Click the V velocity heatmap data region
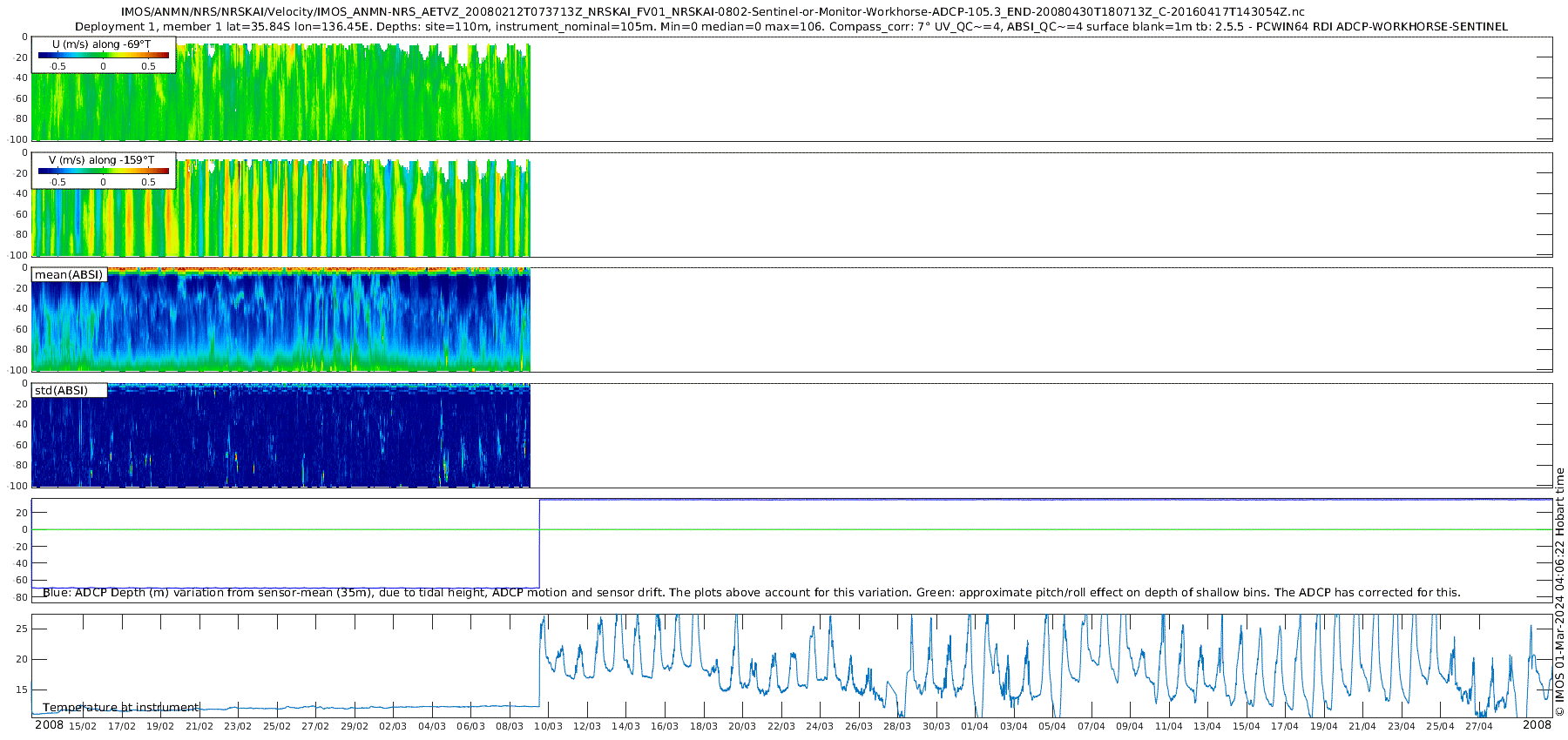1568x740 pixels. pos(280,207)
